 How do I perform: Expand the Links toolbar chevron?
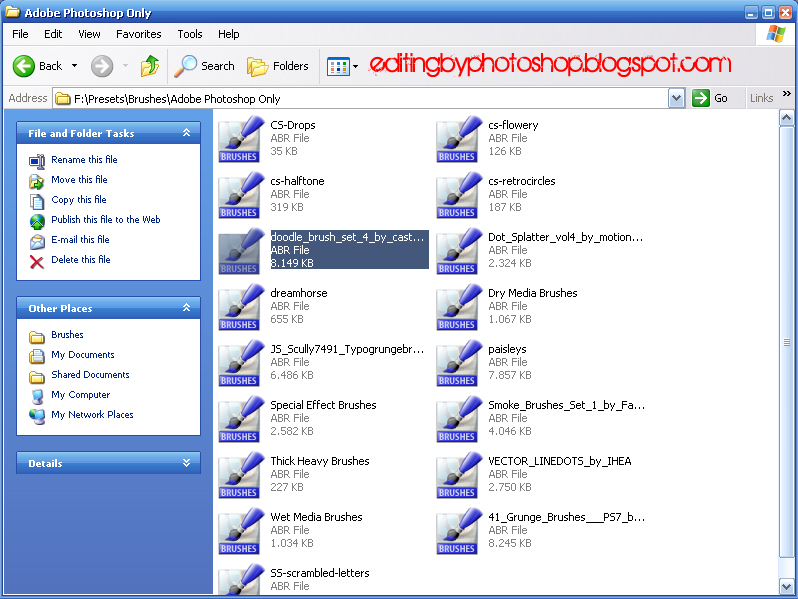tap(787, 94)
